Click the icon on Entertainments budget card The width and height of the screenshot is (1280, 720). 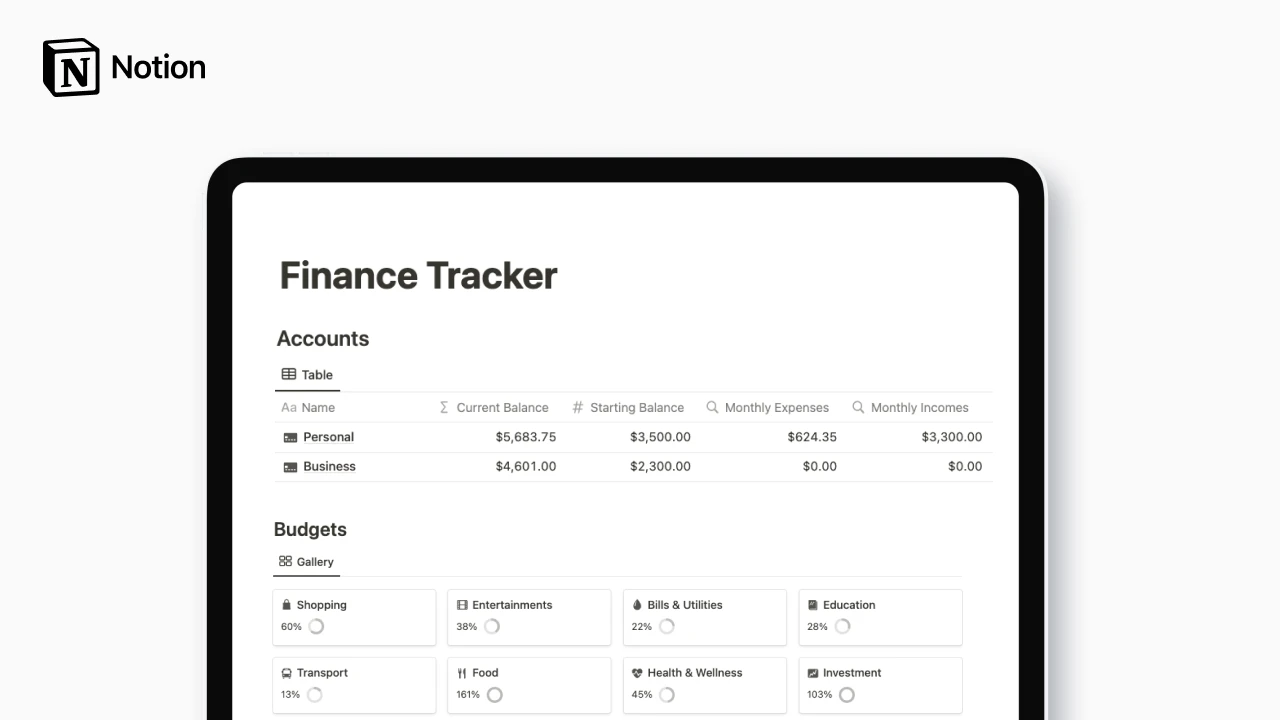click(462, 604)
